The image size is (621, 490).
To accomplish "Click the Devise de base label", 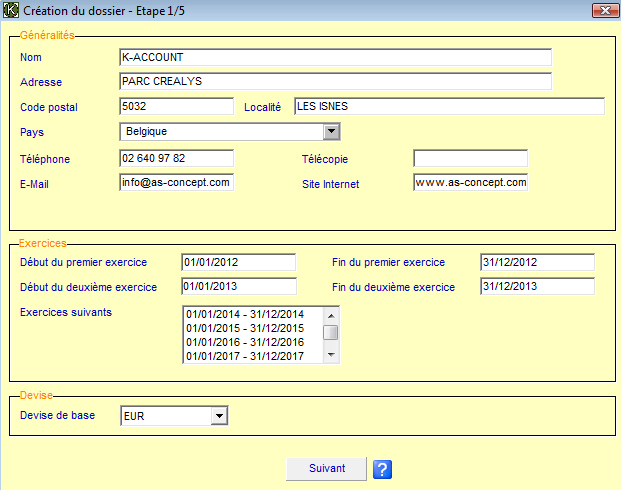I will coord(57,415).
